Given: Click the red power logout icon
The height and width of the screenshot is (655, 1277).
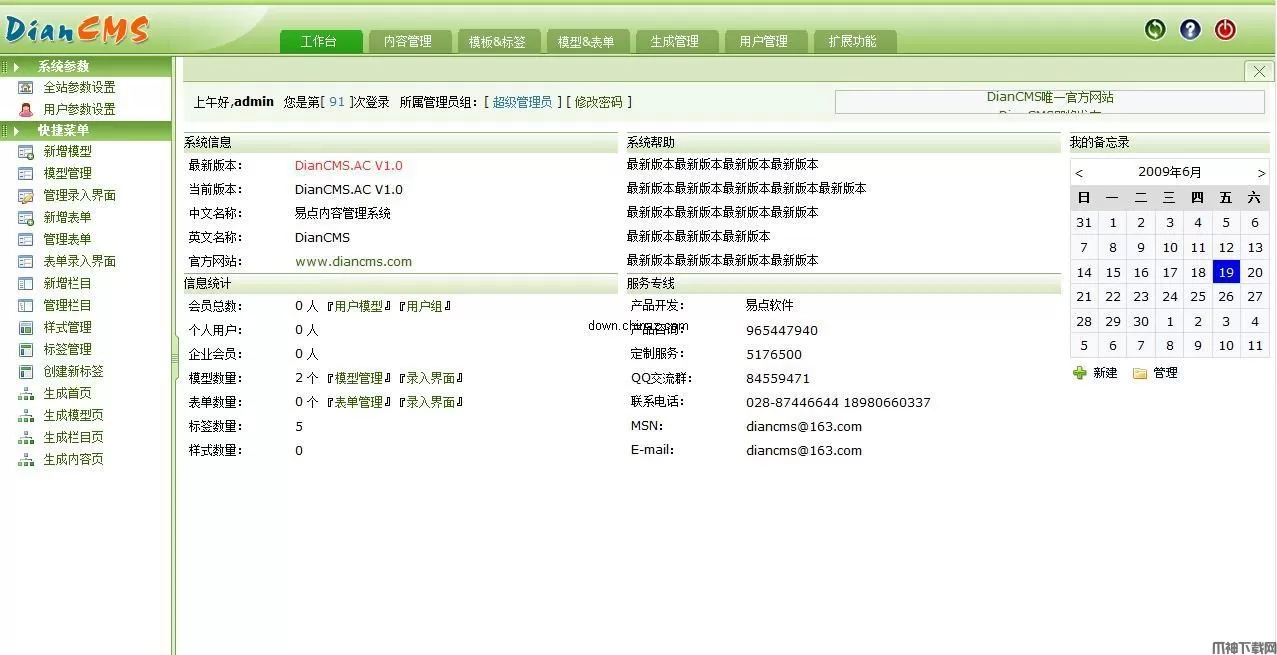Looking at the screenshot, I should pyautogui.click(x=1224, y=30).
